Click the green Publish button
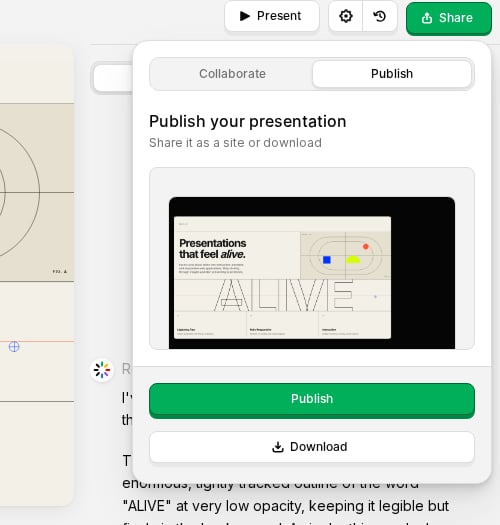This screenshot has width=500, height=525. click(x=312, y=400)
